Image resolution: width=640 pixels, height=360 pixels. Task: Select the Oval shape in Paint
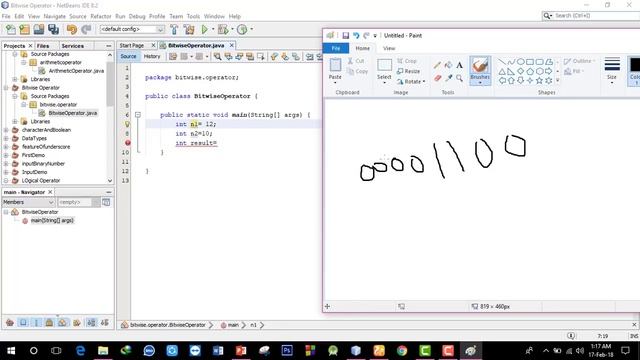point(521,62)
